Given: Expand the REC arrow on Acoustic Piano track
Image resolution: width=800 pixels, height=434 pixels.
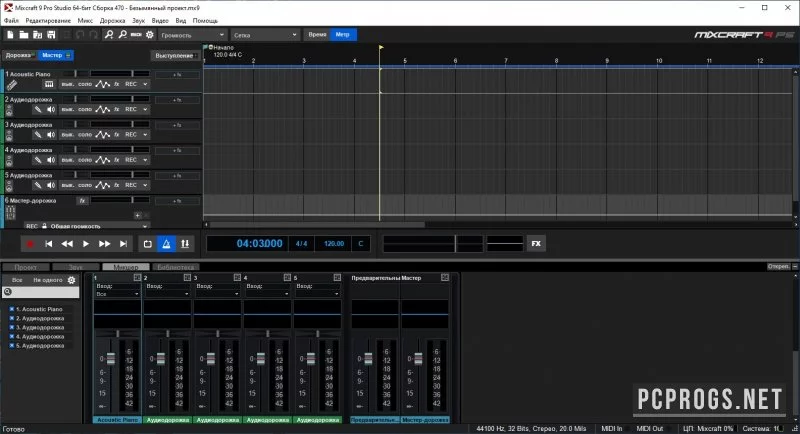Looking at the screenshot, I should (x=145, y=84).
